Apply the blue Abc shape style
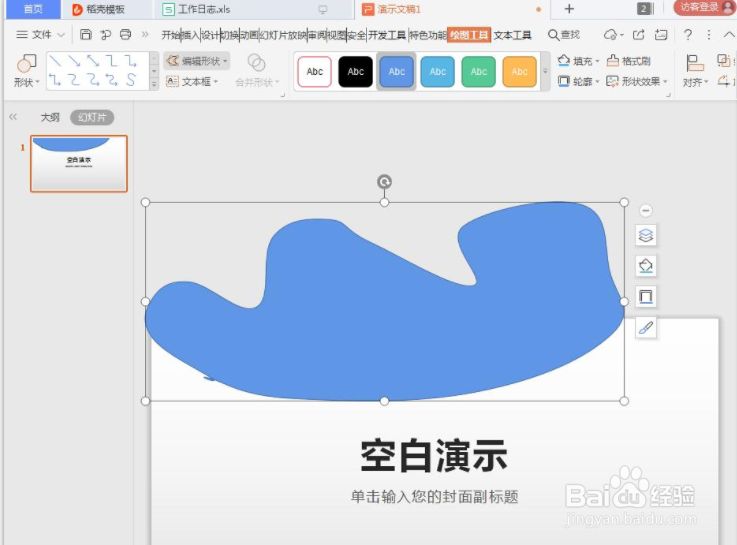Image resolution: width=737 pixels, height=545 pixels. pyautogui.click(x=397, y=71)
